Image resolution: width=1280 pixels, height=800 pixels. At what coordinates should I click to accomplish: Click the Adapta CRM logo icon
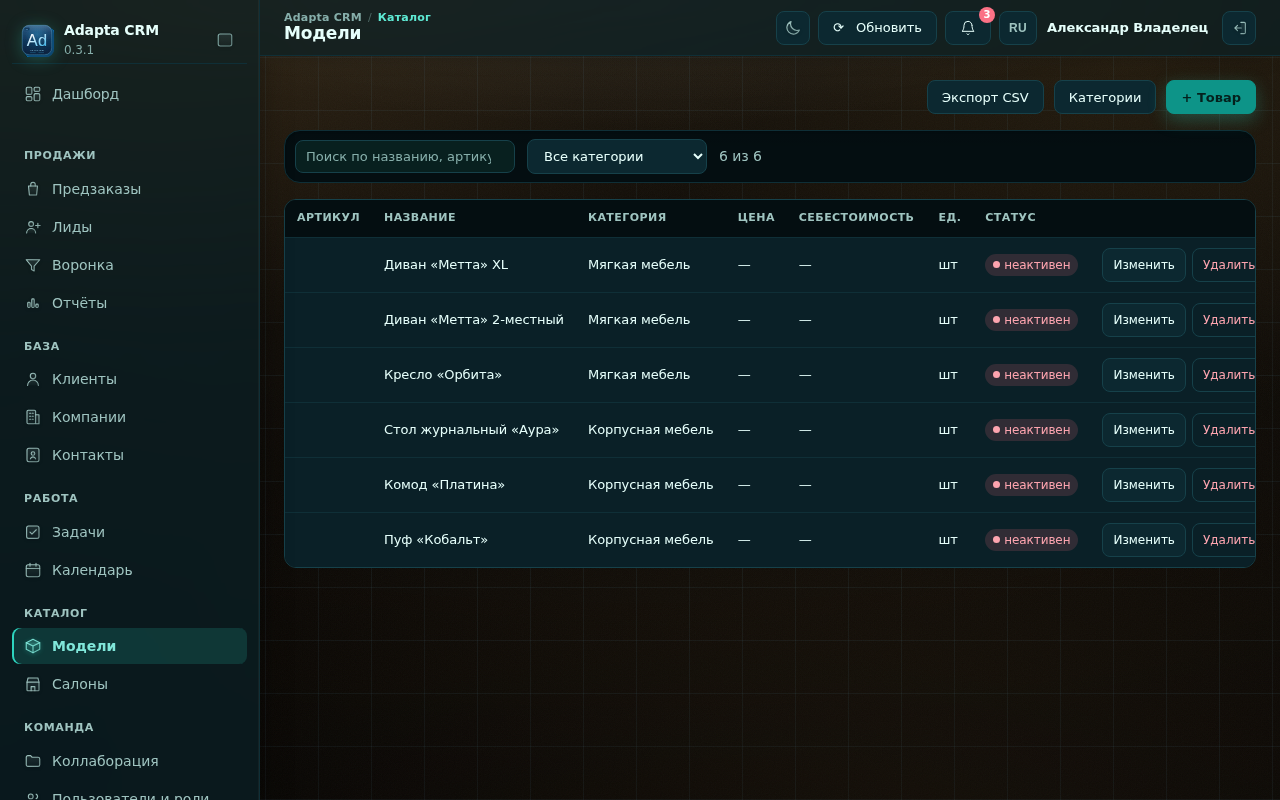click(x=37, y=40)
